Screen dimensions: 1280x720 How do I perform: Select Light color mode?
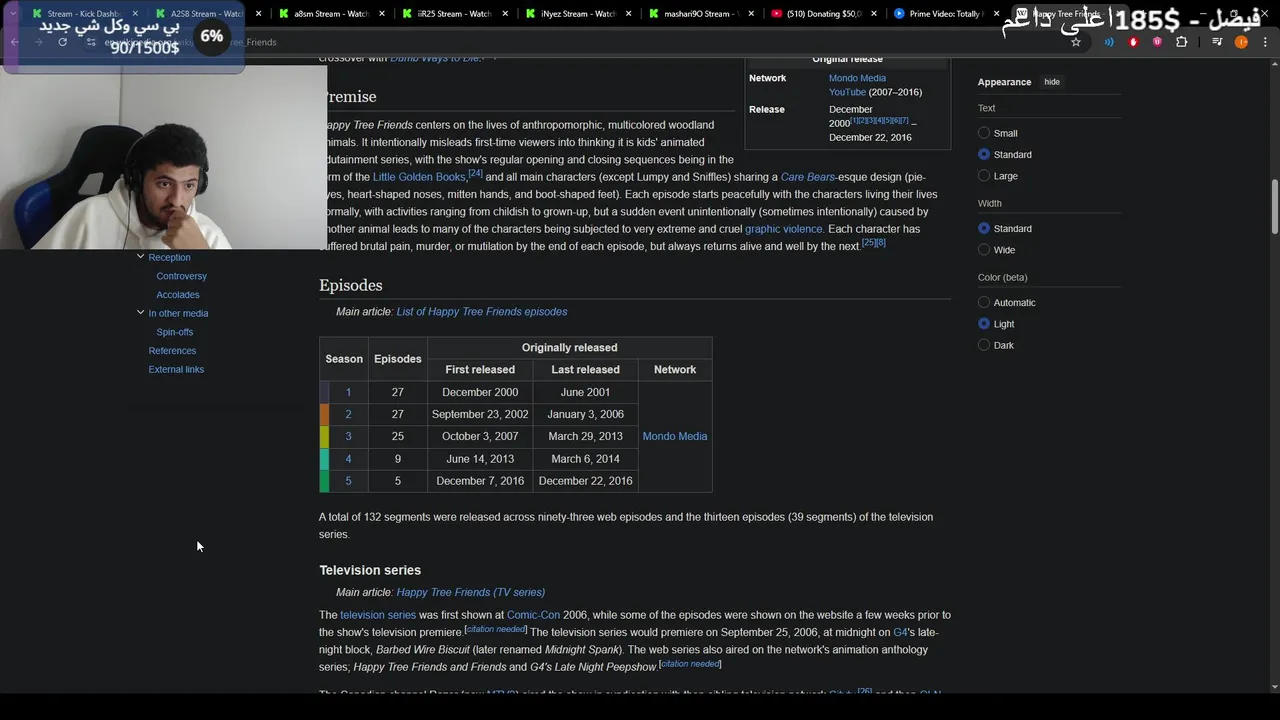pyautogui.click(x=984, y=324)
